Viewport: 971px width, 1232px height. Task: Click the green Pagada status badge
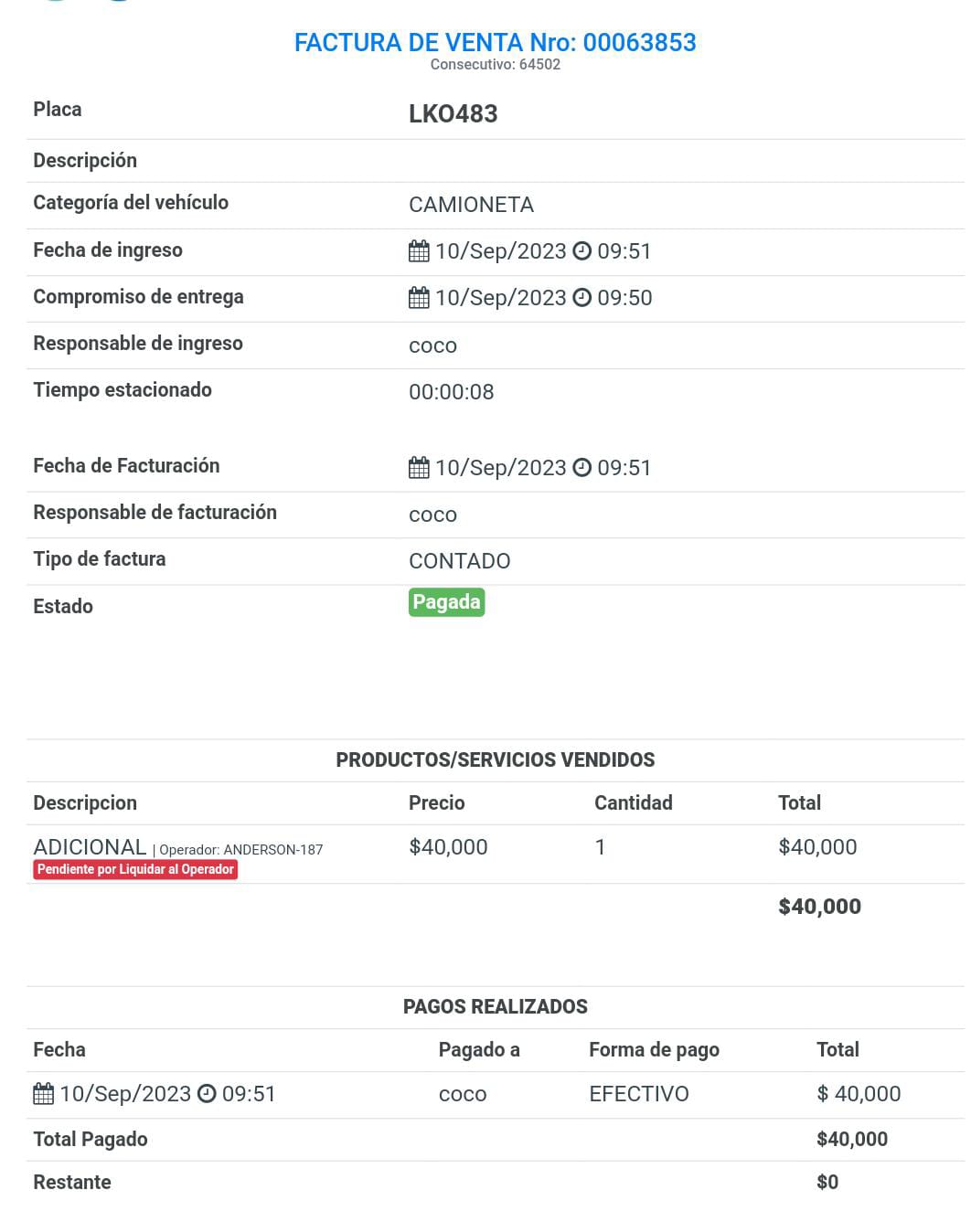tap(446, 602)
